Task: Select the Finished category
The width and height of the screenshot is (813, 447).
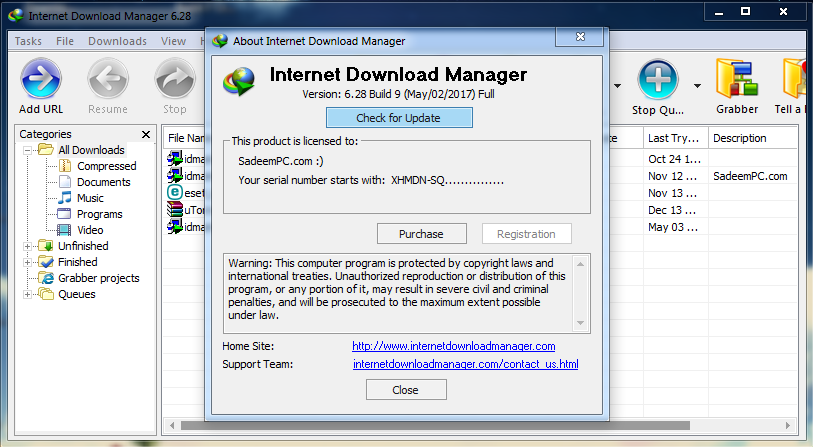Action: tap(78, 262)
